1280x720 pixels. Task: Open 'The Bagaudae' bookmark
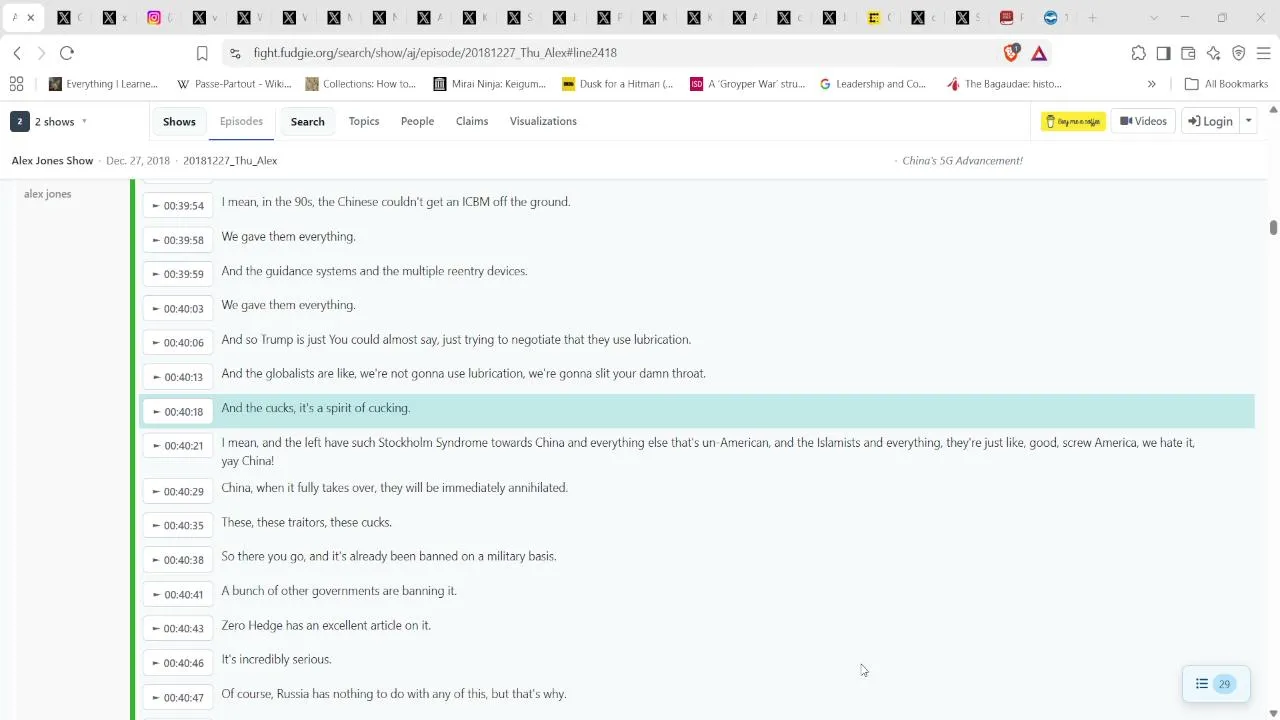(1005, 84)
